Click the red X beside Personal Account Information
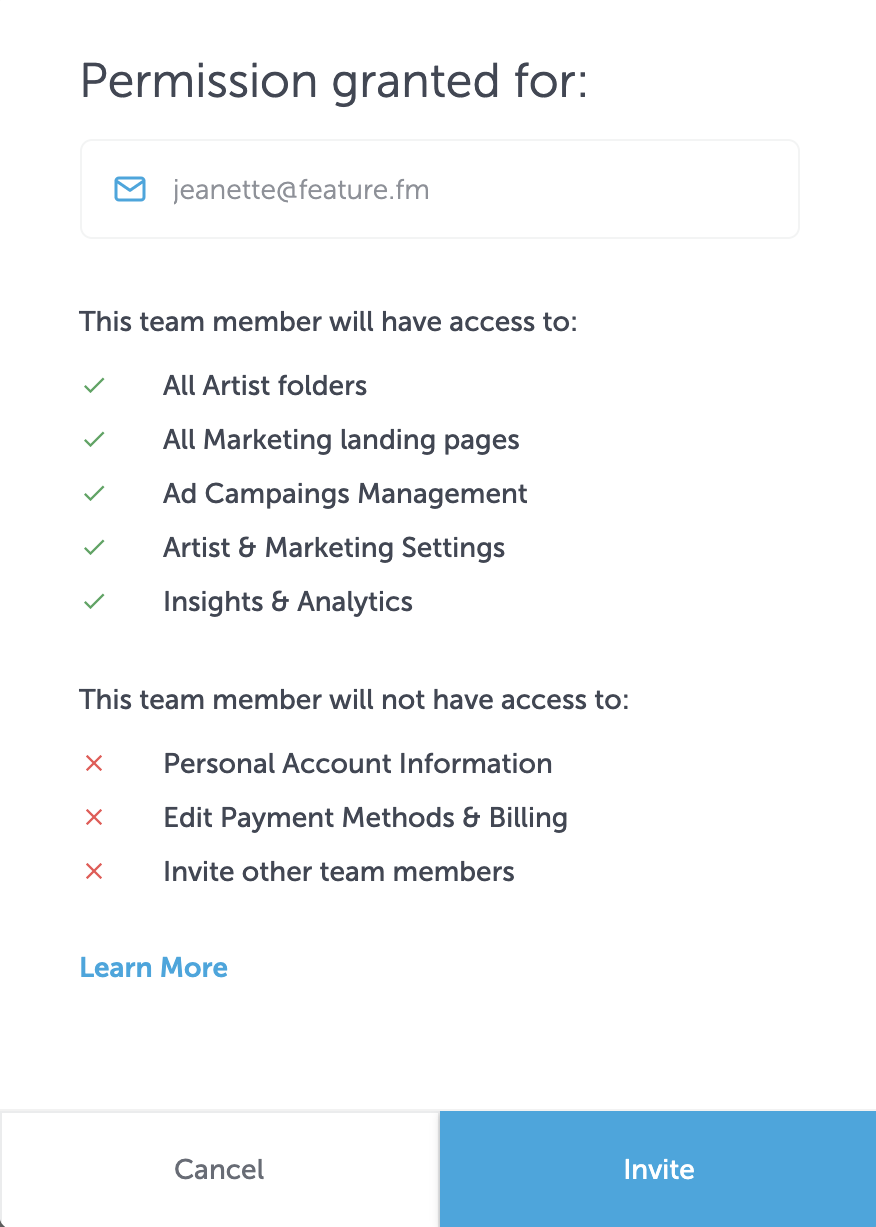 coord(94,764)
